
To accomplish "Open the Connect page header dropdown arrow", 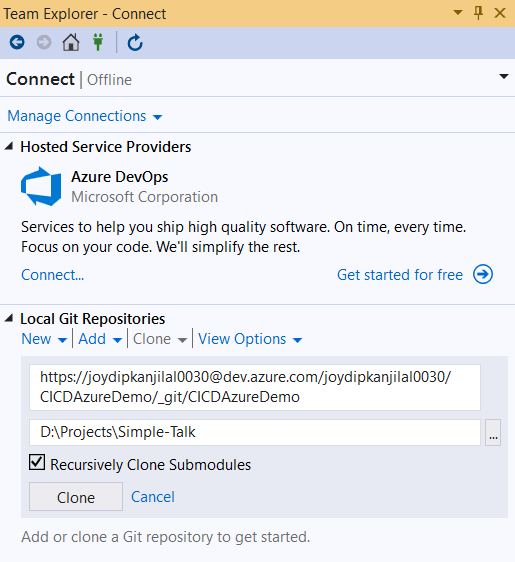I will (x=504, y=76).
